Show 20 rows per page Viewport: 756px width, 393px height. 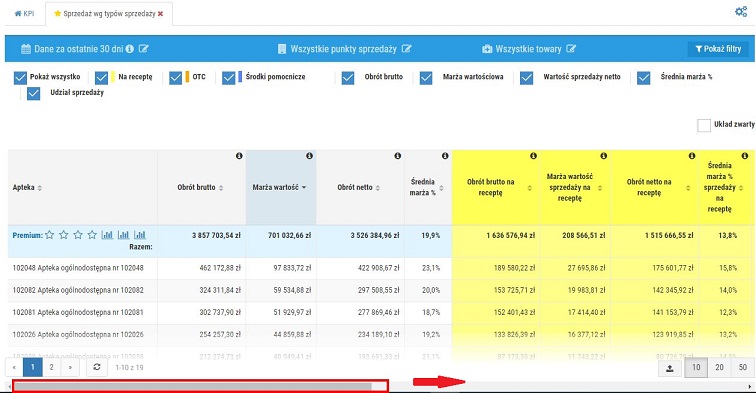click(x=719, y=367)
